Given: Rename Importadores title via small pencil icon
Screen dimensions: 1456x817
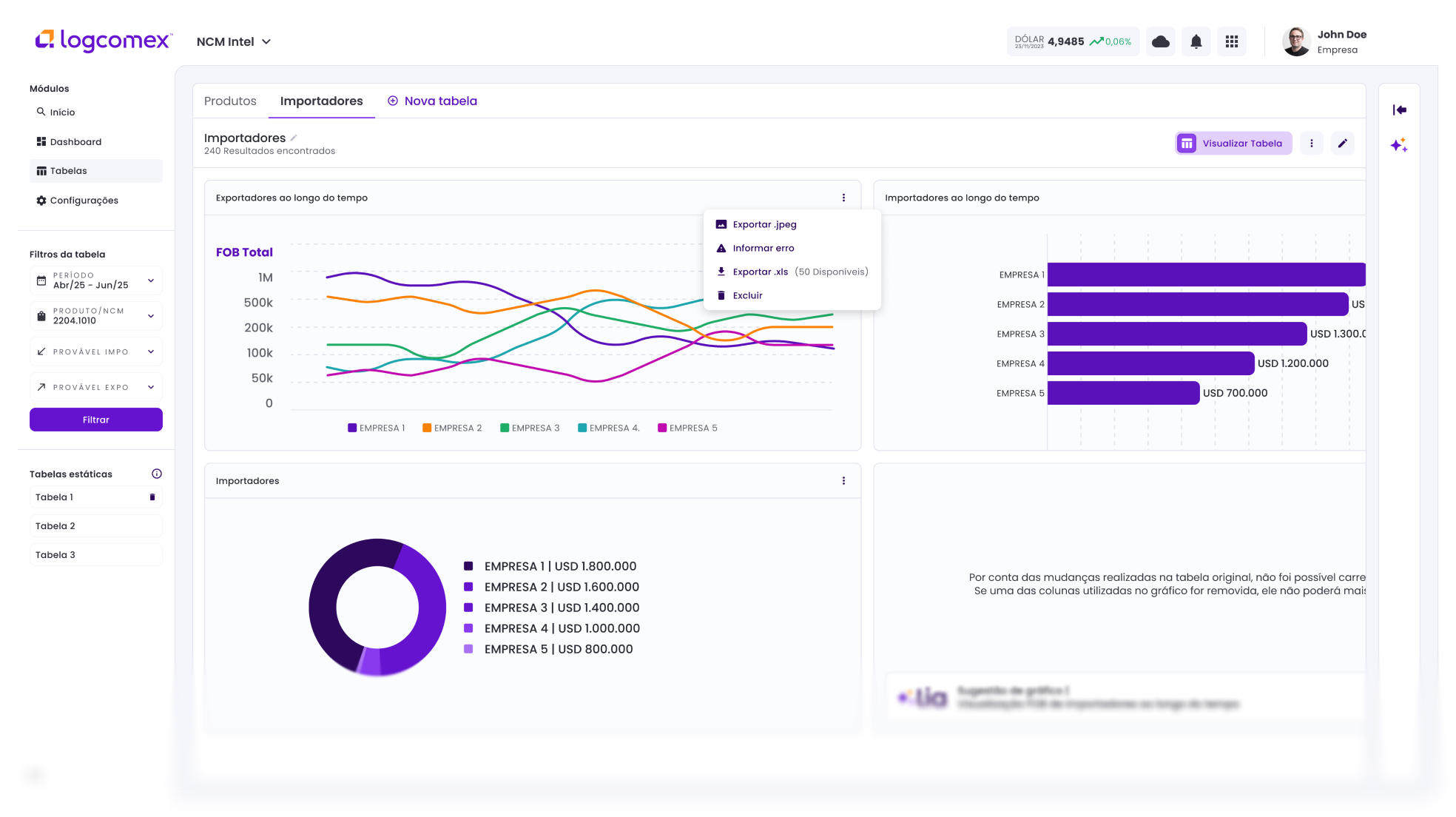Looking at the screenshot, I should click(x=294, y=138).
